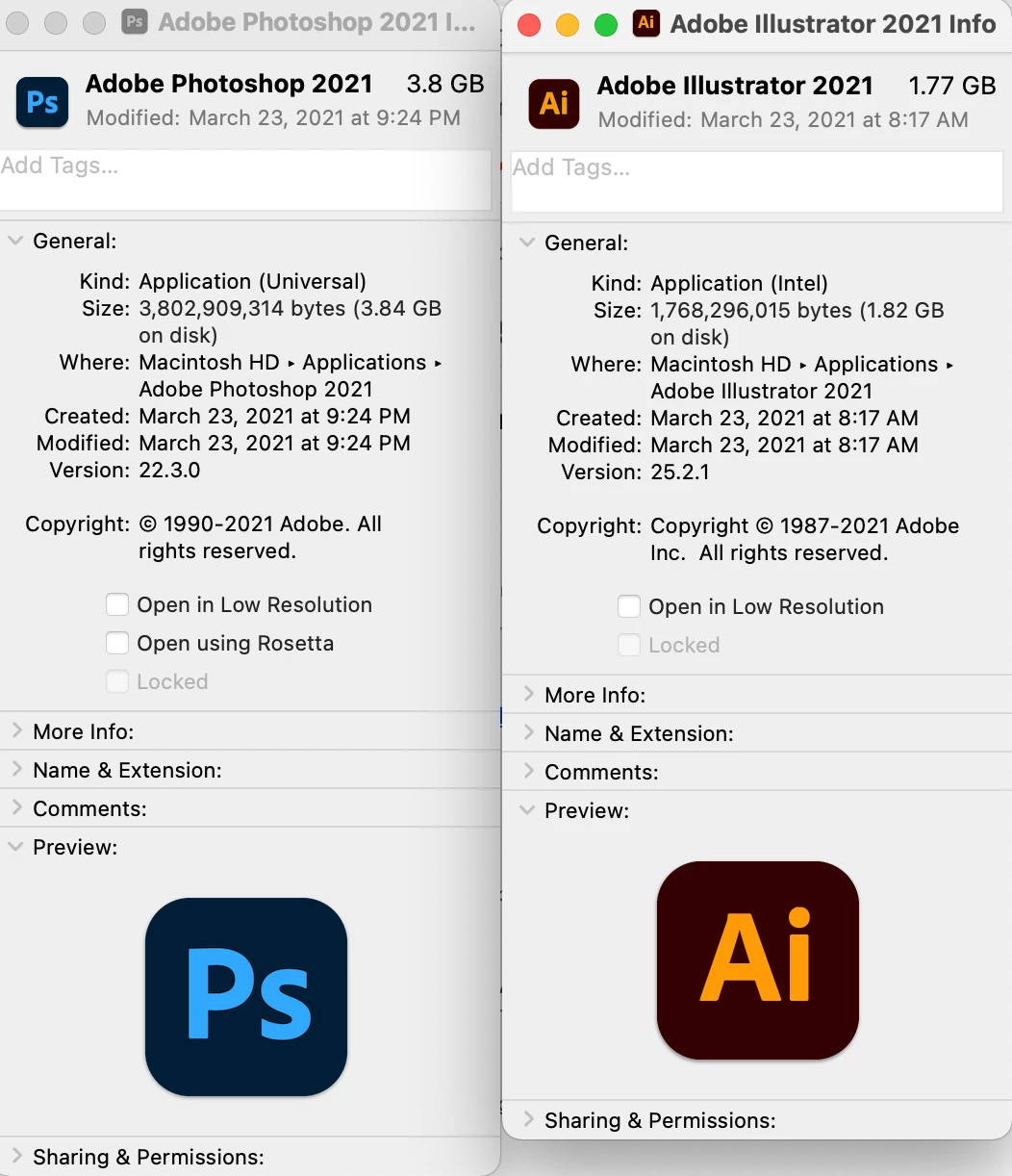1012x1176 pixels.
Task: Toggle Locked checkbox in Illustrator window
Action: [x=629, y=645]
